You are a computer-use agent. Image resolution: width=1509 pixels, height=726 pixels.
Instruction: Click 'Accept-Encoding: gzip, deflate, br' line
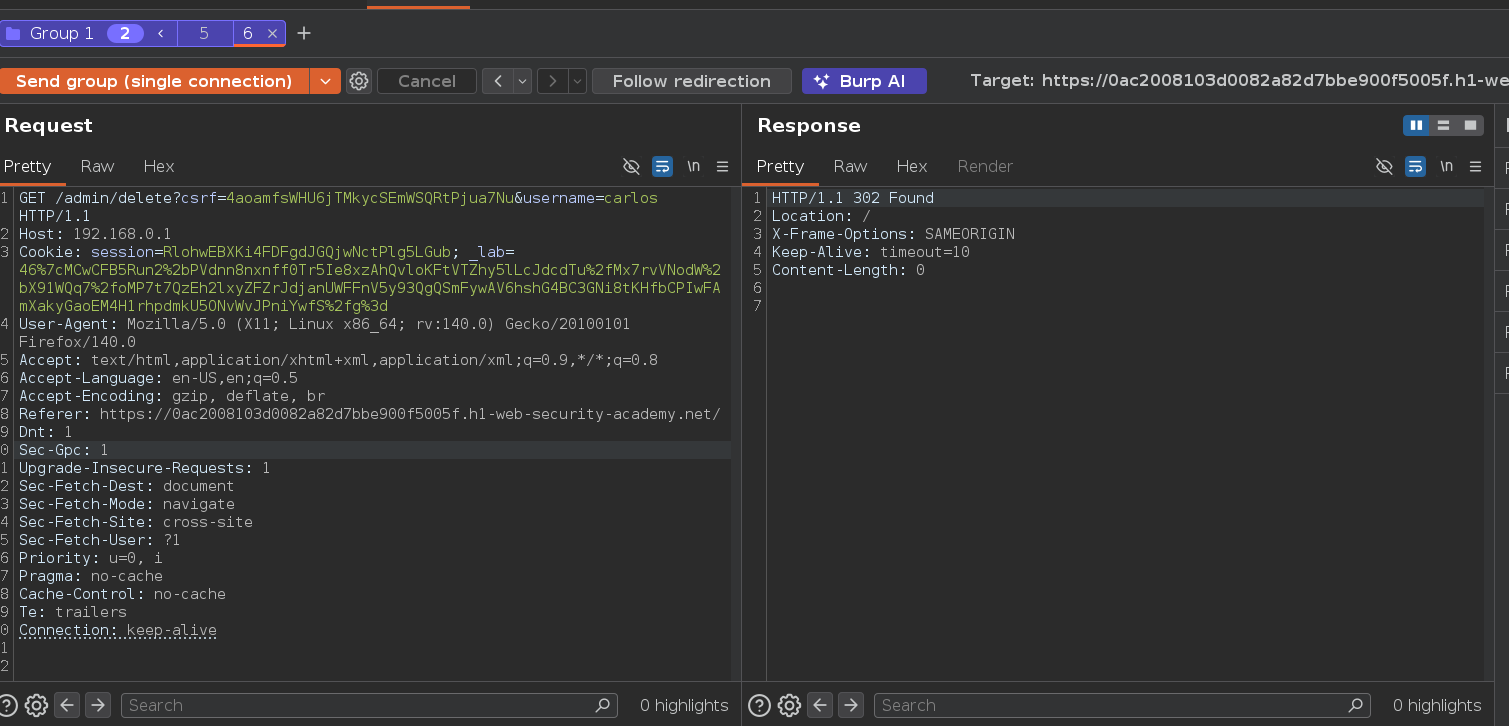coord(172,396)
